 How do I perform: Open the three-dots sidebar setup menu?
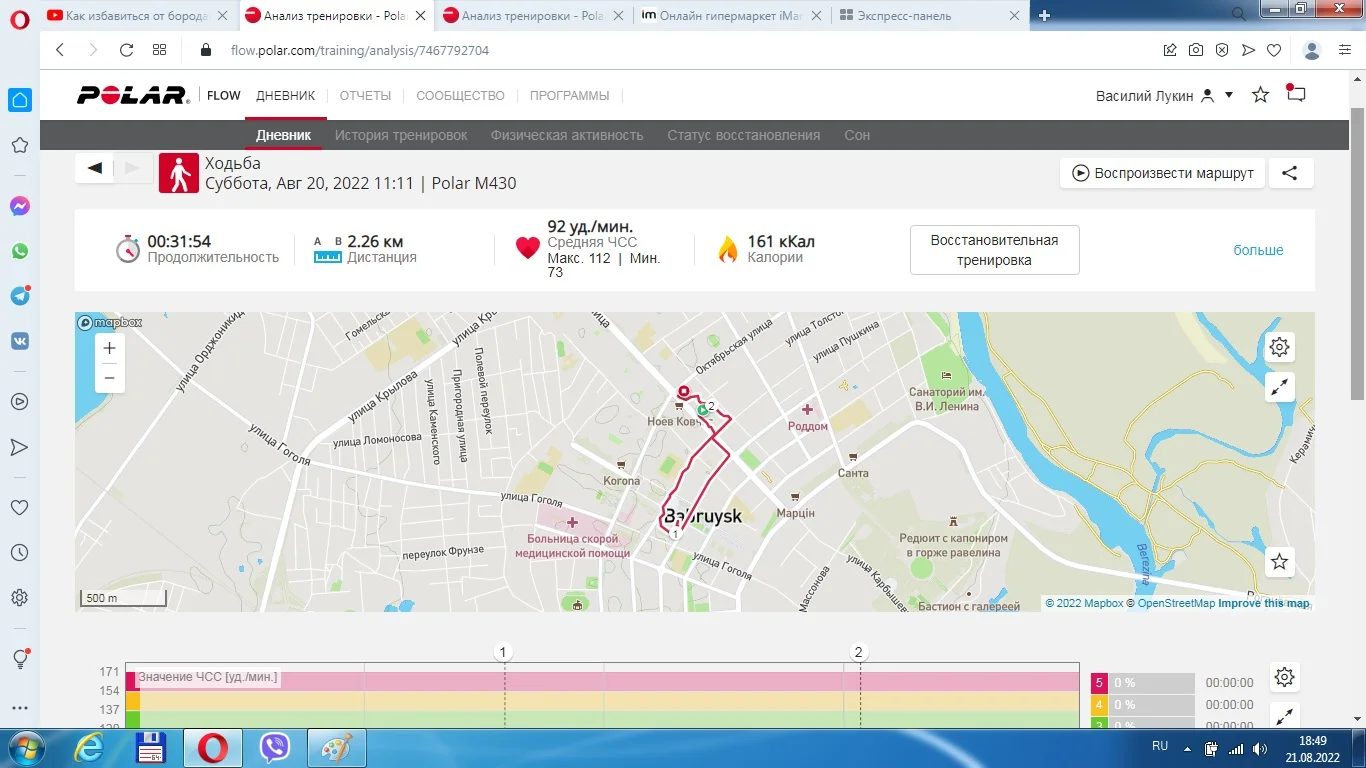19,708
